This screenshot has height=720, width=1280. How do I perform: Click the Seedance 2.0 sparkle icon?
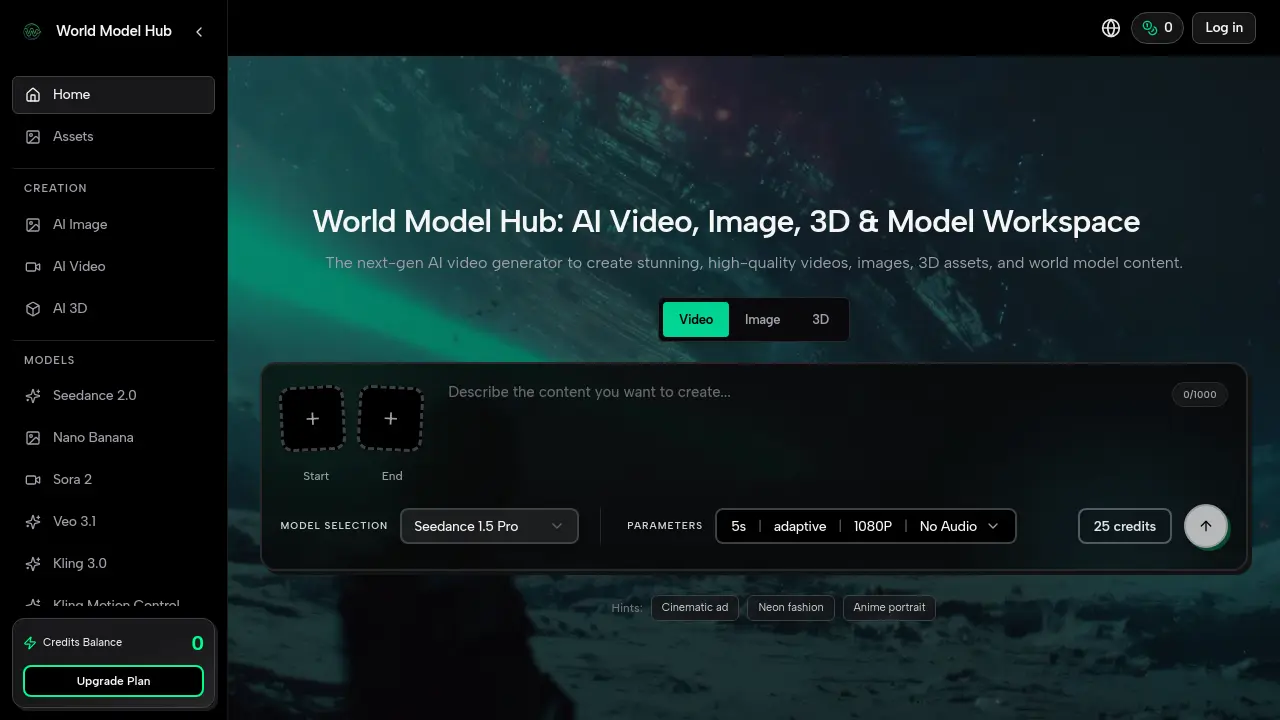point(33,396)
